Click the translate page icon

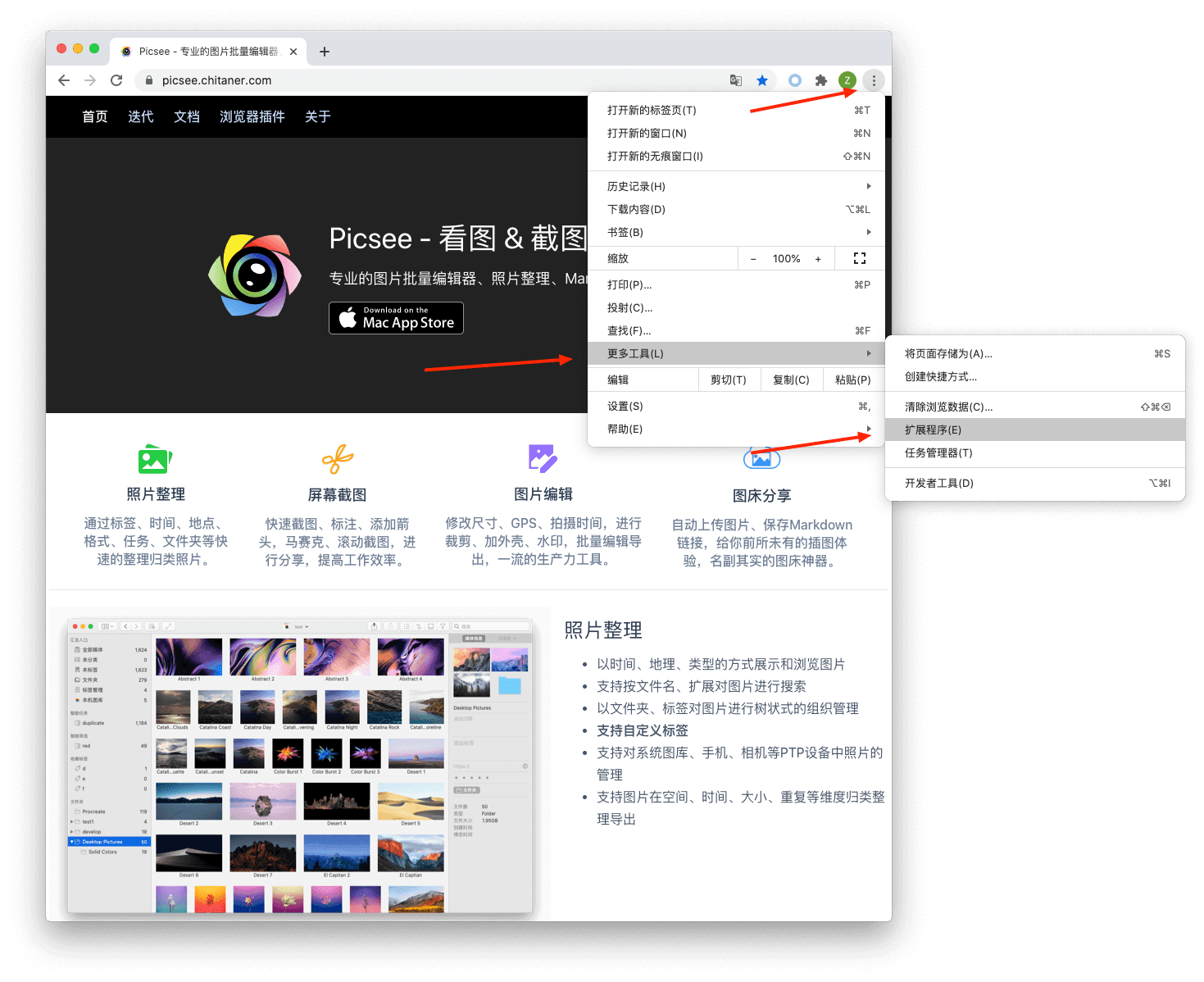736,80
